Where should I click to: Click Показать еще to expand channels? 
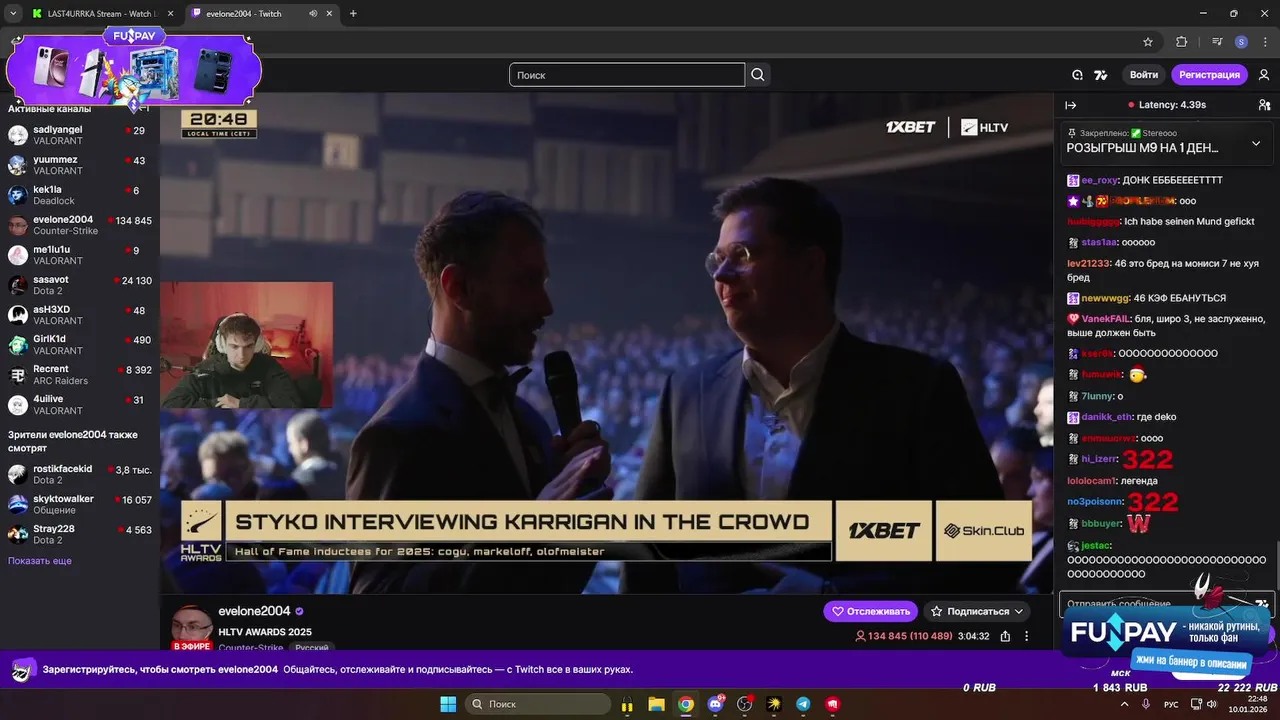[x=40, y=561]
